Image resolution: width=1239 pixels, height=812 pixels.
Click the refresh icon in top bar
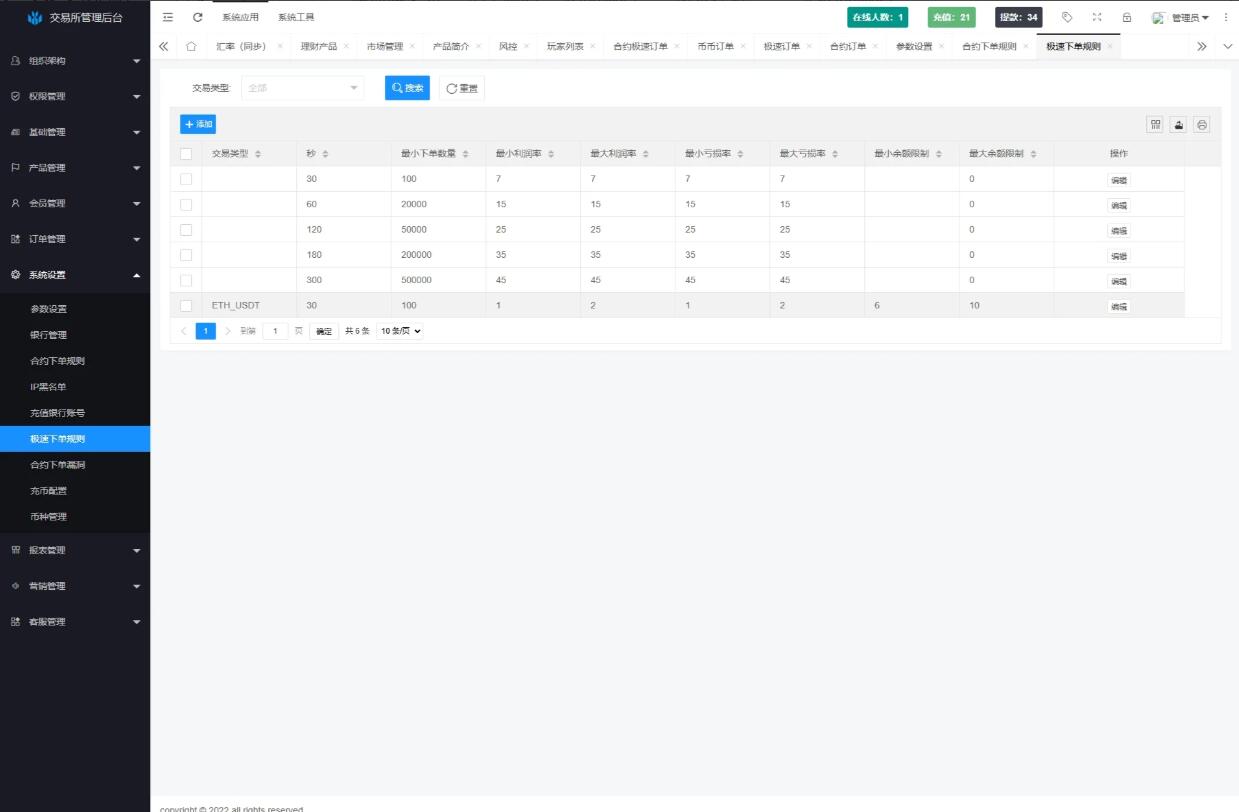coord(197,17)
